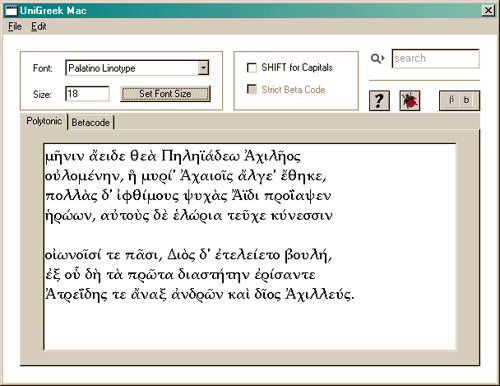500x386 pixels.
Task: Switch to the Polytonic tab
Action: coord(44,121)
